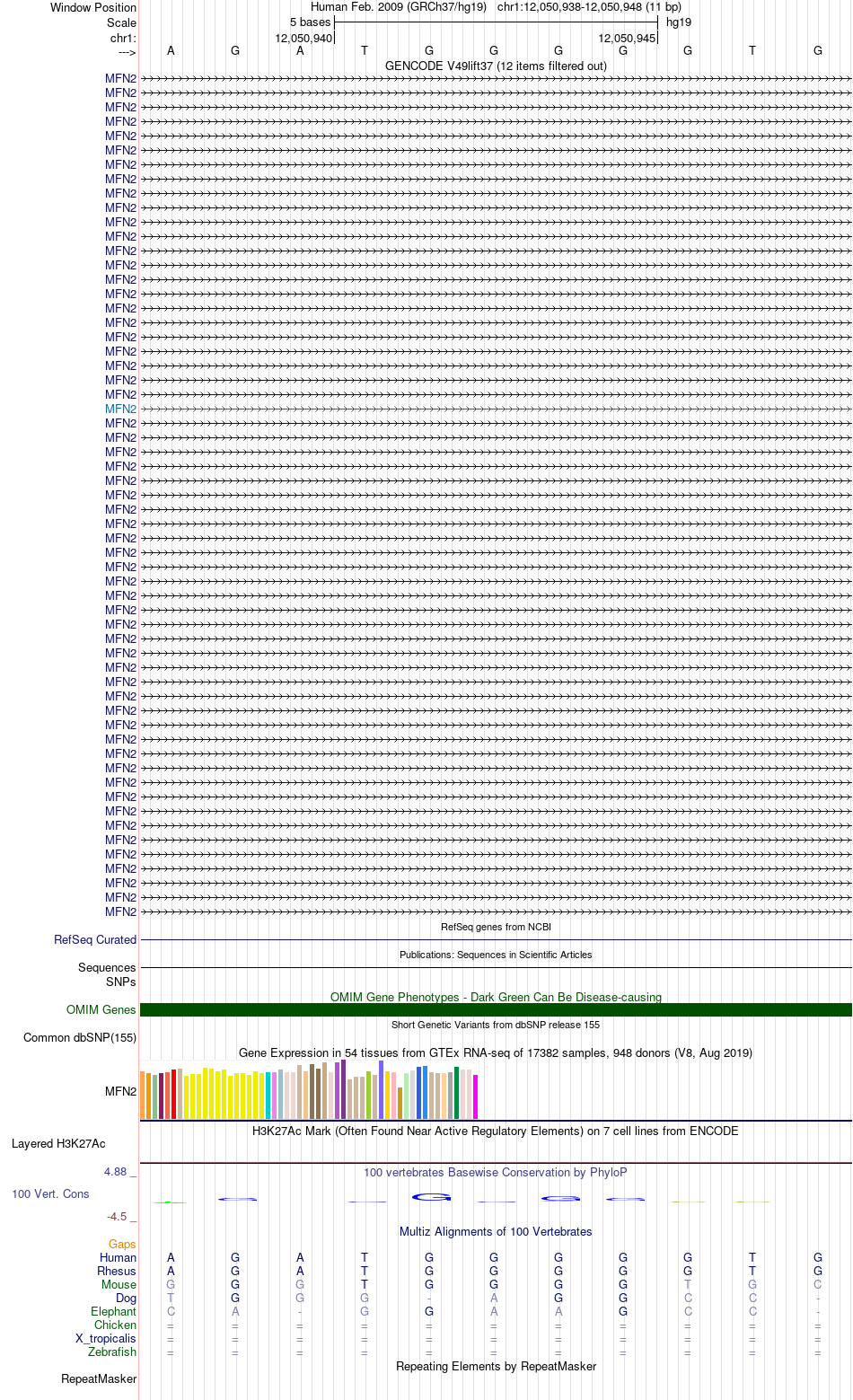Select the Human alignment row label
853x1400 pixels.
pos(118,1257)
